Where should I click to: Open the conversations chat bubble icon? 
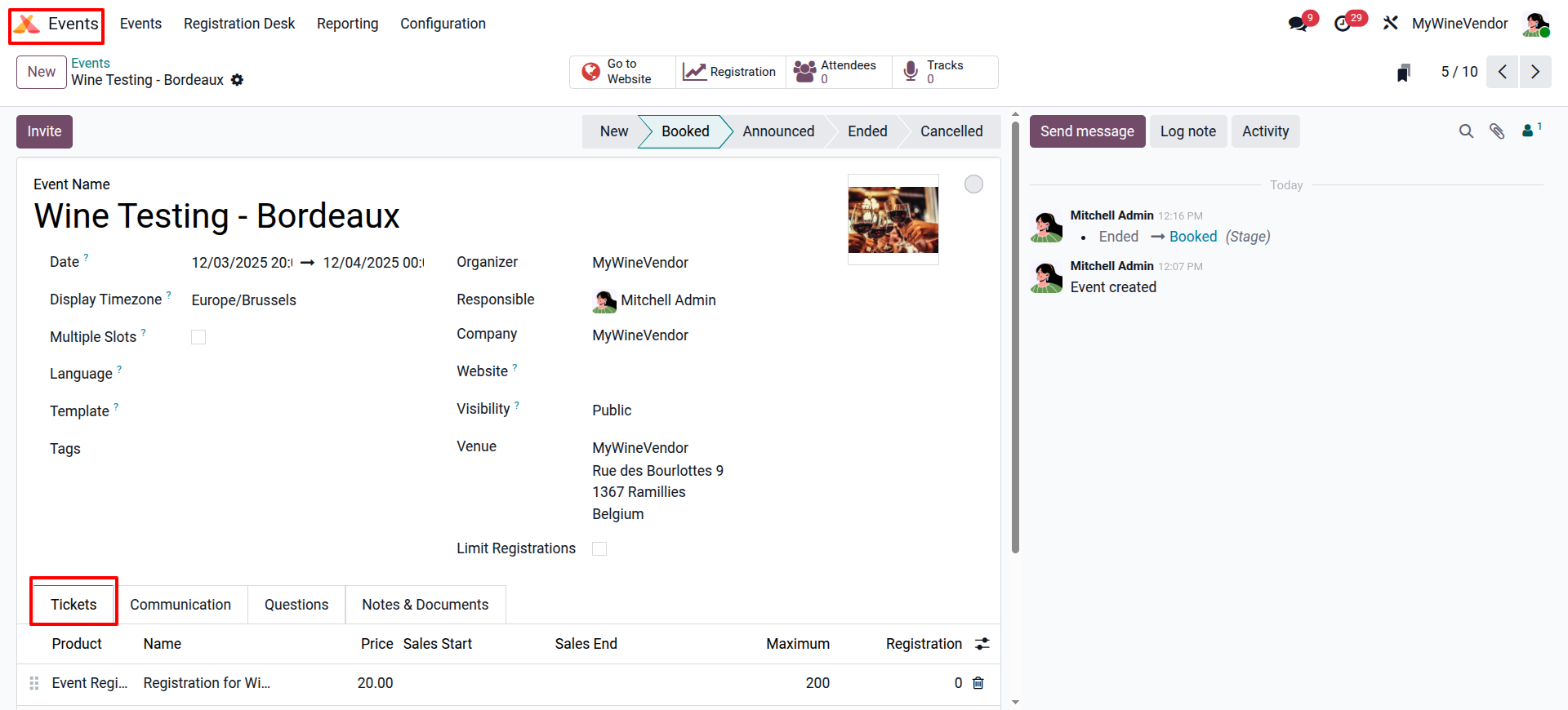1298,24
